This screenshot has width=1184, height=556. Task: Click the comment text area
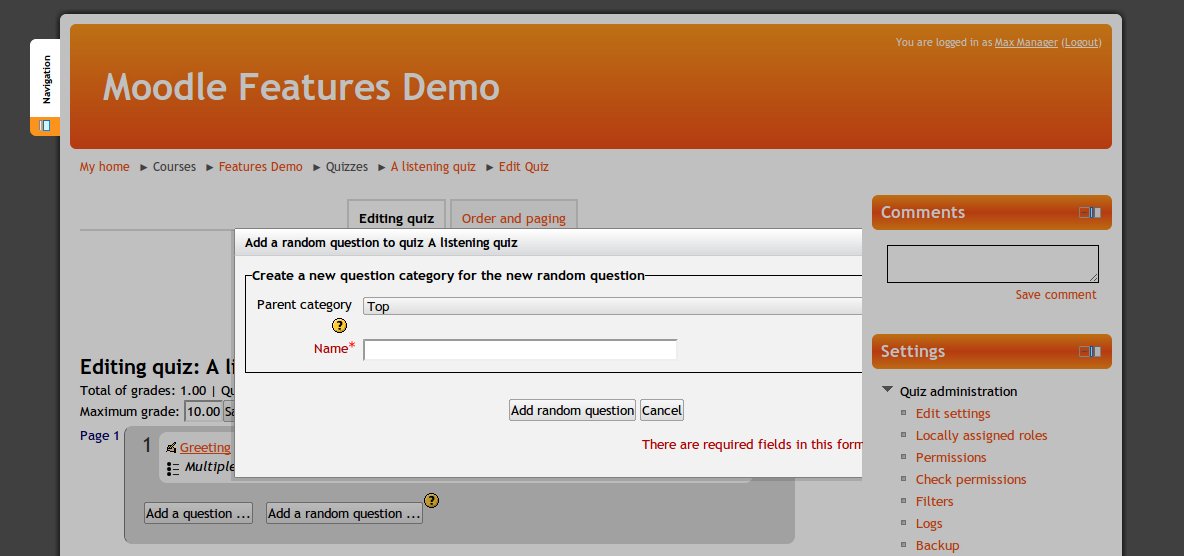pos(992,264)
